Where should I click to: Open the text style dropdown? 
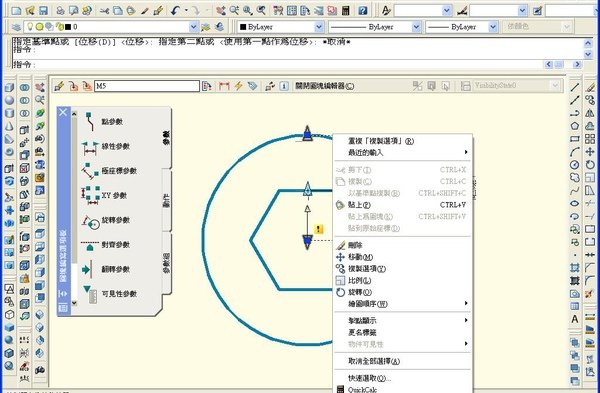tap(447, 11)
